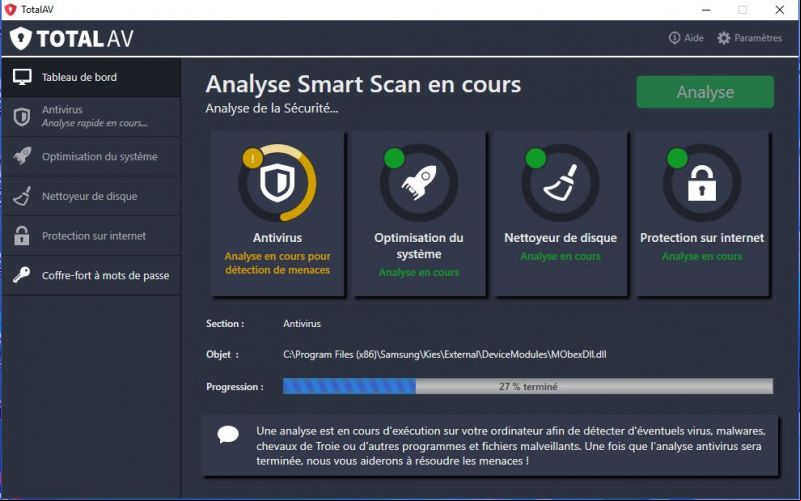This screenshot has width=801, height=501.
Task: Click the Antivirus card's shield ring icon
Action: 277,182
